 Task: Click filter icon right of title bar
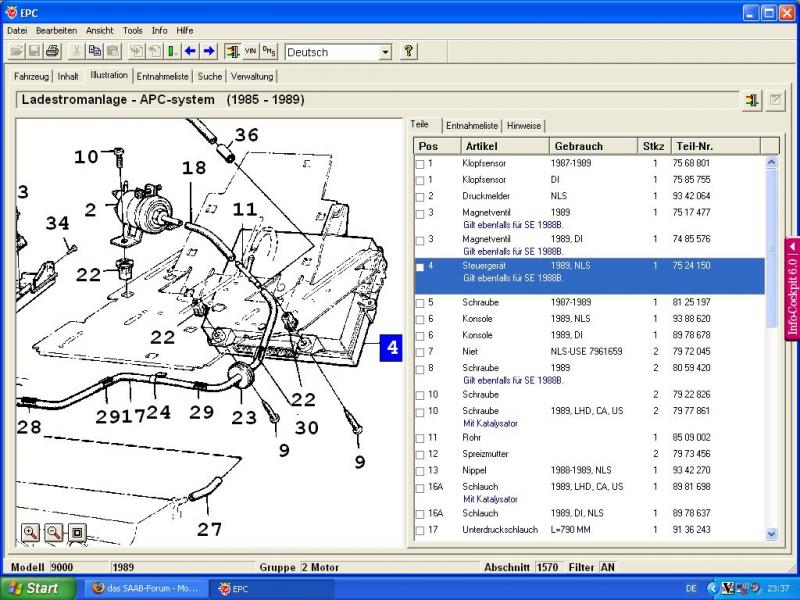pos(752,100)
